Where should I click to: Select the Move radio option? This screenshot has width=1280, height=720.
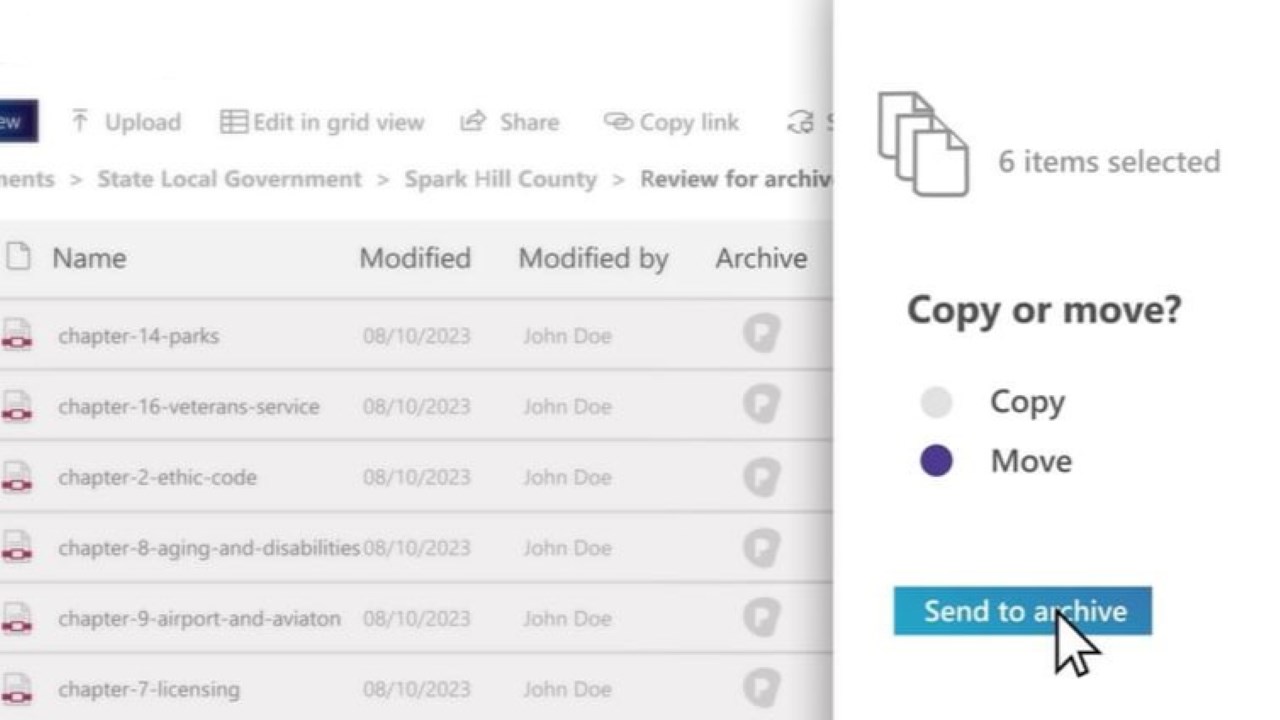click(936, 461)
